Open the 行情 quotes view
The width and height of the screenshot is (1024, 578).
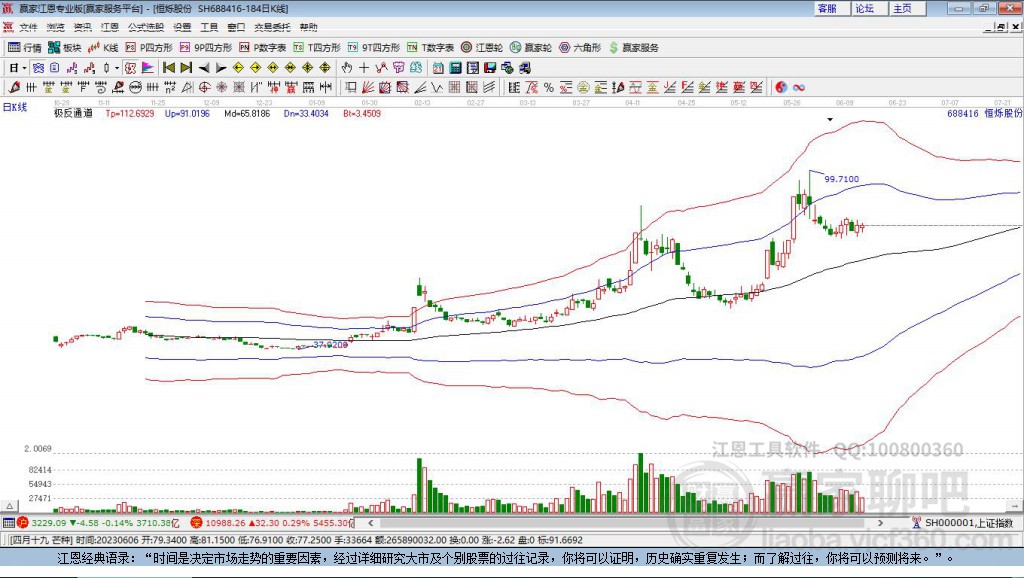(24, 48)
